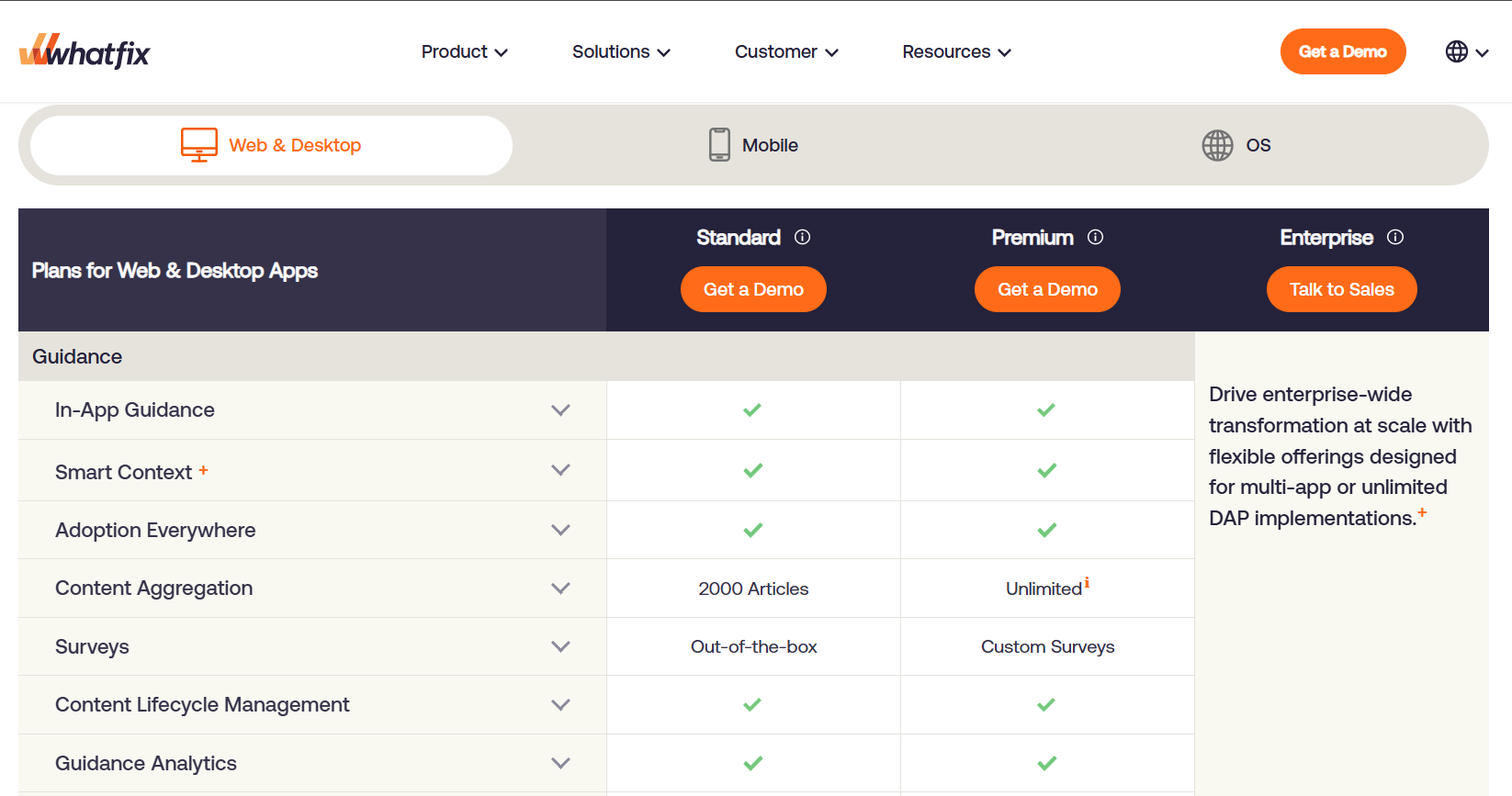Expand the Surveys row
1512x796 pixels.
tap(560, 646)
